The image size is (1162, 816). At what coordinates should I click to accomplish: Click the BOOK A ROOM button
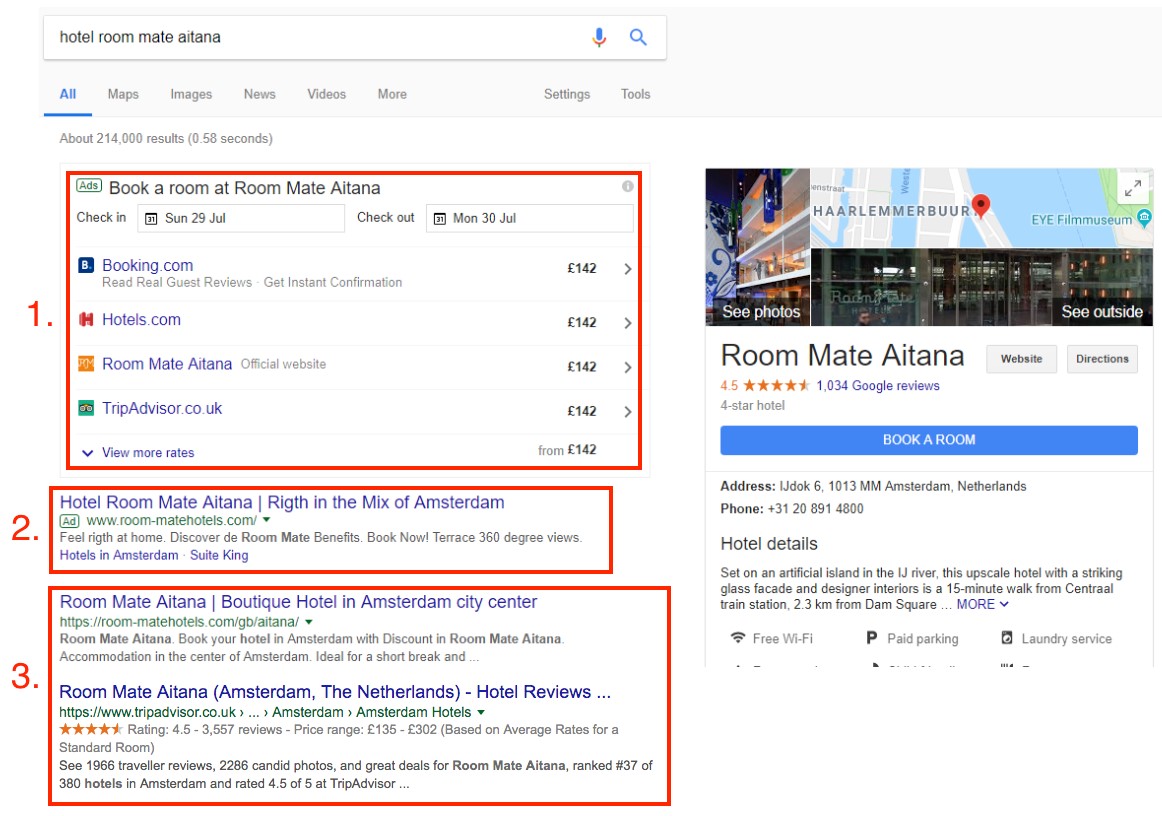(929, 439)
